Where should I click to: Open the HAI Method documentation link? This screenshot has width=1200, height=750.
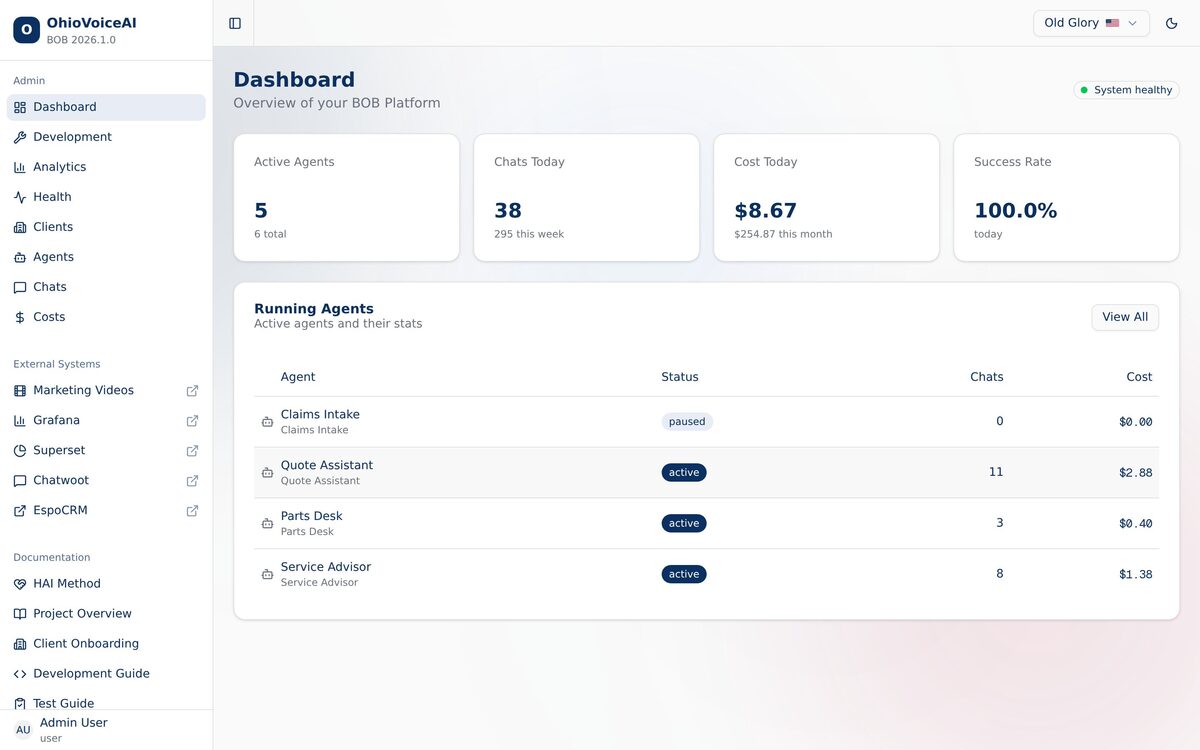(66, 584)
